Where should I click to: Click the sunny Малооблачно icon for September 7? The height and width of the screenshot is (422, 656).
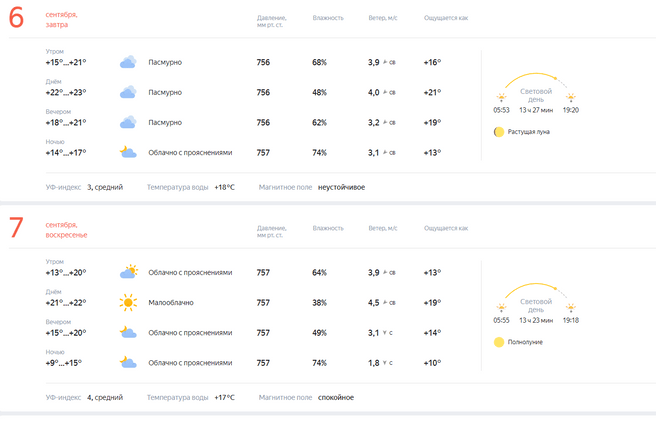pos(128,302)
